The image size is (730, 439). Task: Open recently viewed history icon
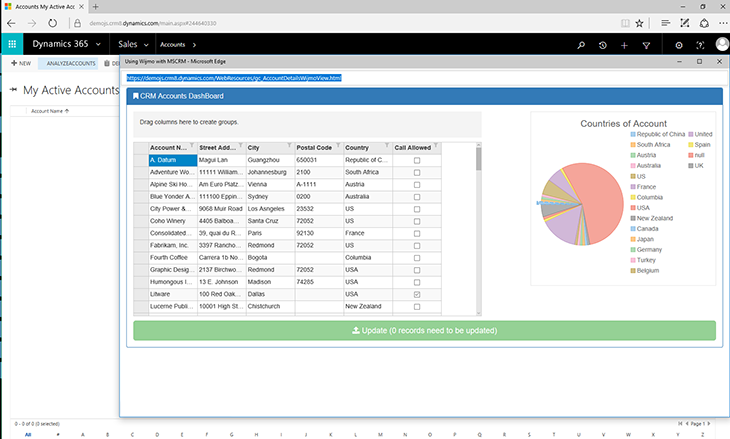603,45
